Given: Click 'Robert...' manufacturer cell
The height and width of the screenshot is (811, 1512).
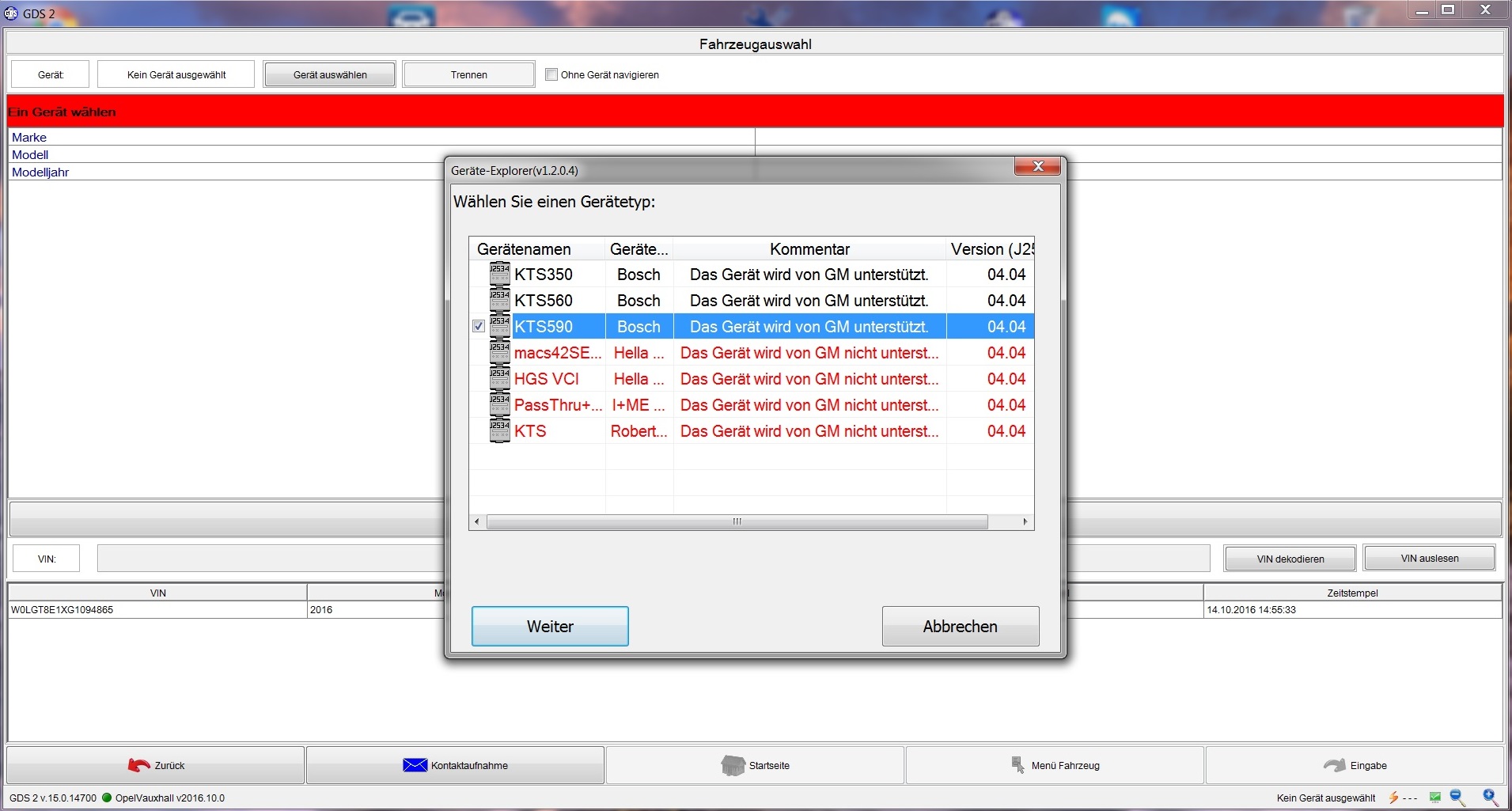Looking at the screenshot, I should tap(639, 431).
